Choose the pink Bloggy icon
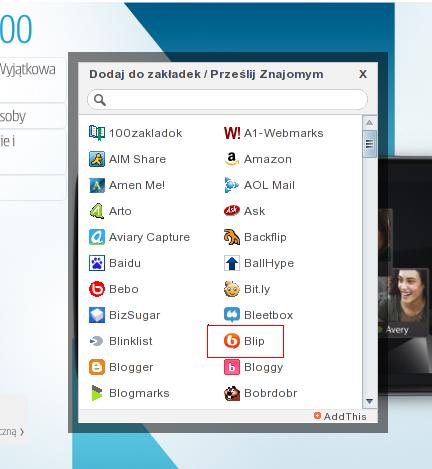Screen dimensions: 432x469 pyautogui.click(x=232, y=367)
